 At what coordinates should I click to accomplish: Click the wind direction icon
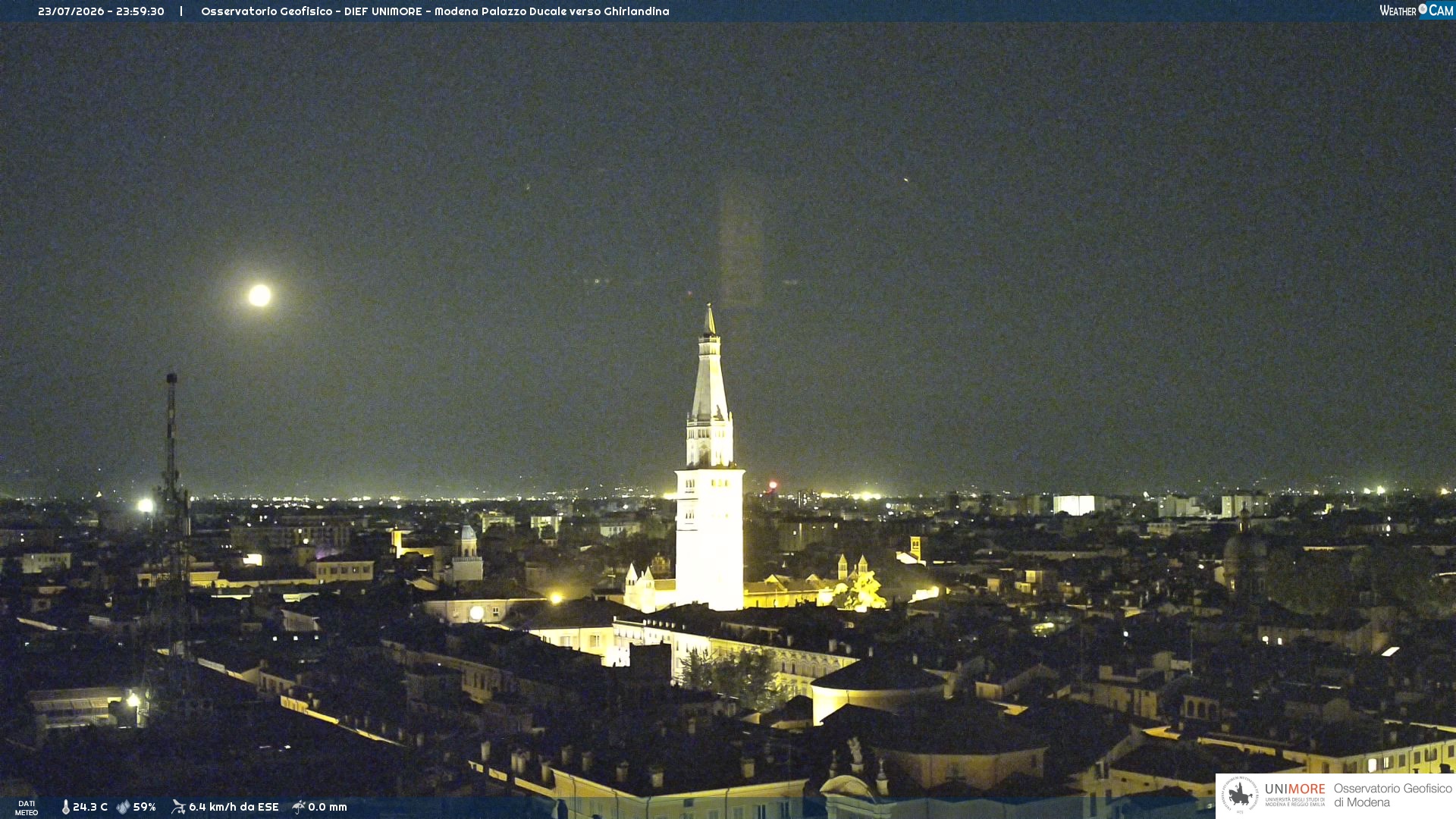click(178, 807)
